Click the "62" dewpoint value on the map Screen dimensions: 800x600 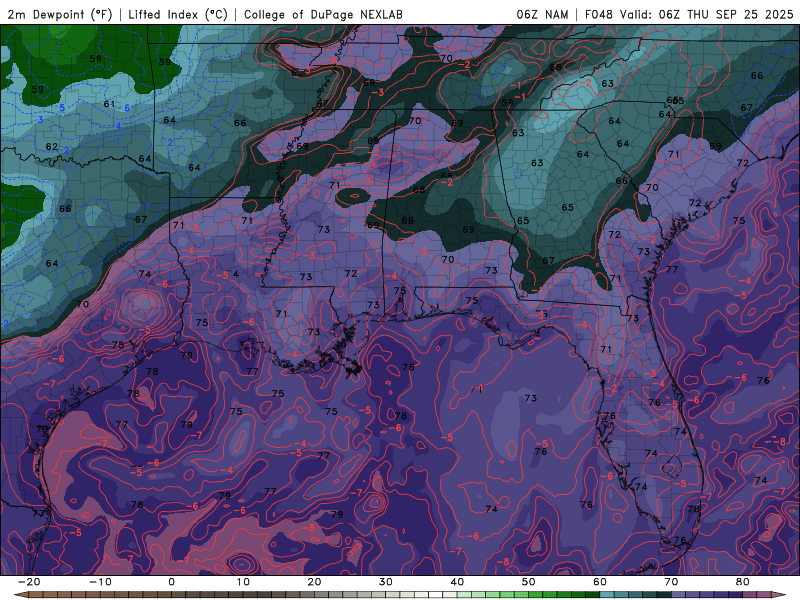click(x=52, y=147)
